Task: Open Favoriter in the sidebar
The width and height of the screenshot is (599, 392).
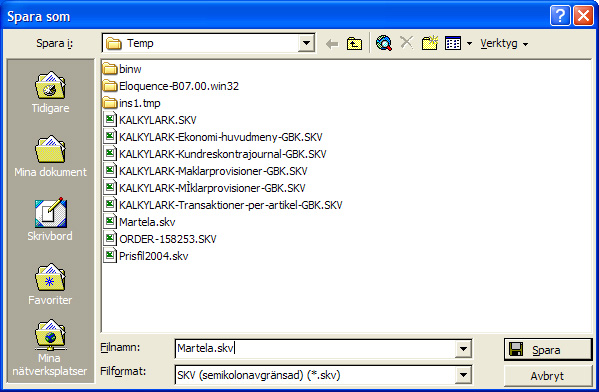Action: [x=50, y=284]
